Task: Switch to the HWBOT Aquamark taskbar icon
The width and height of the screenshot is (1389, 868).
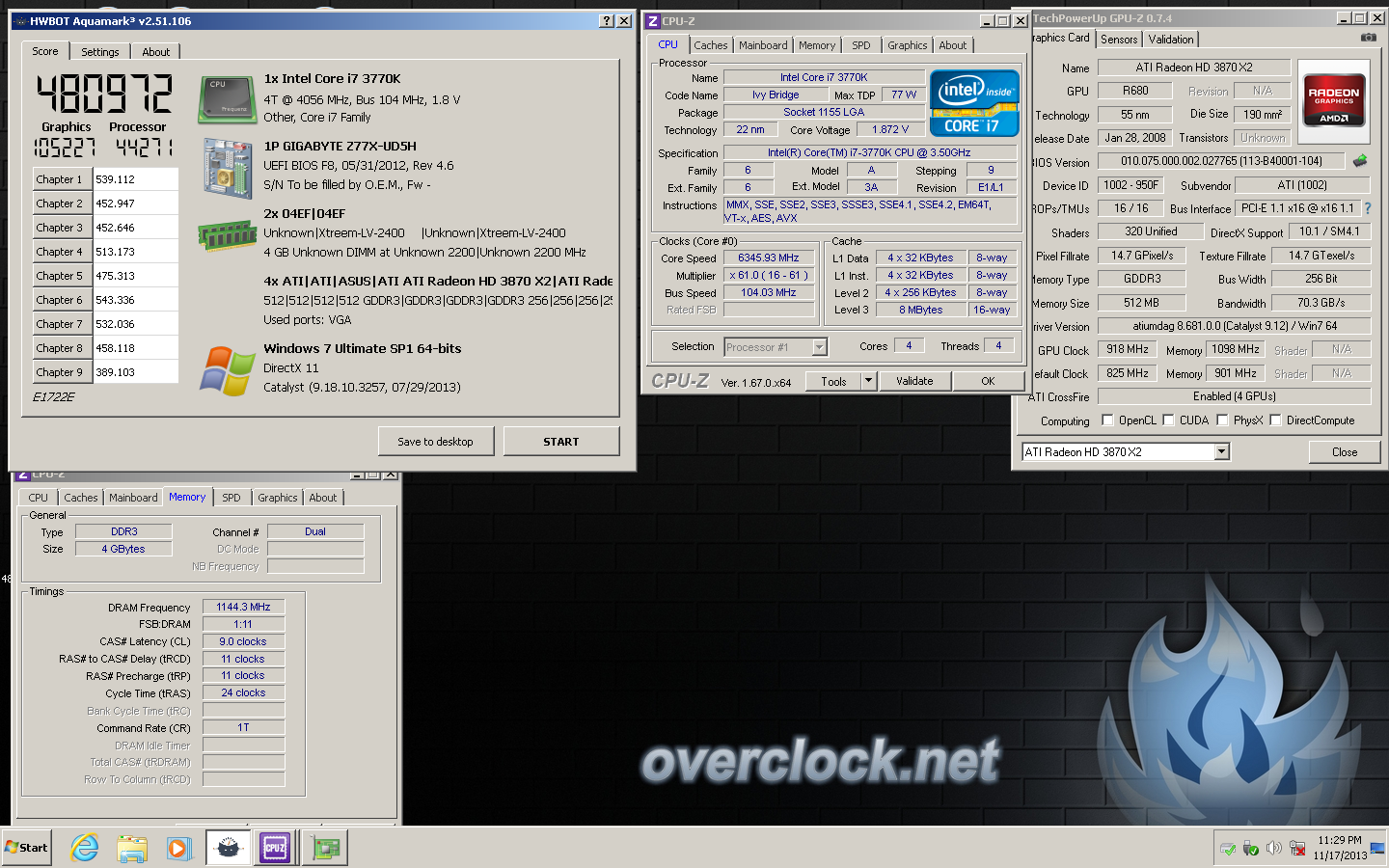Action: coord(229,848)
